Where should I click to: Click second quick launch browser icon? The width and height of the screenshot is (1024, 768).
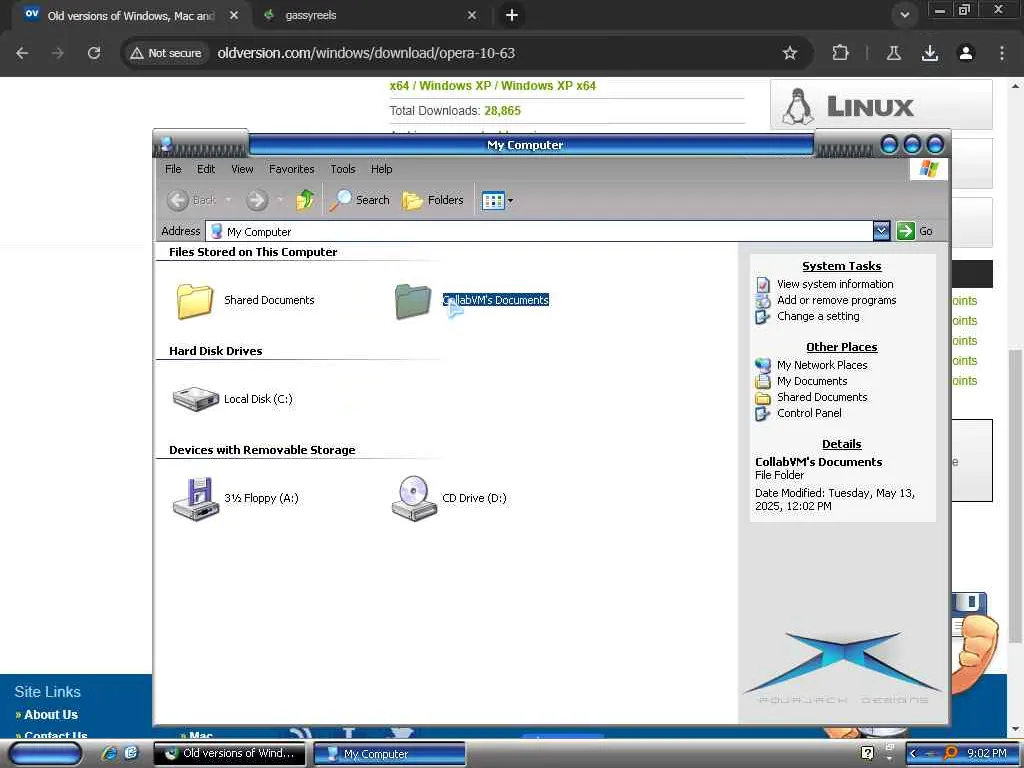(131, 753)
